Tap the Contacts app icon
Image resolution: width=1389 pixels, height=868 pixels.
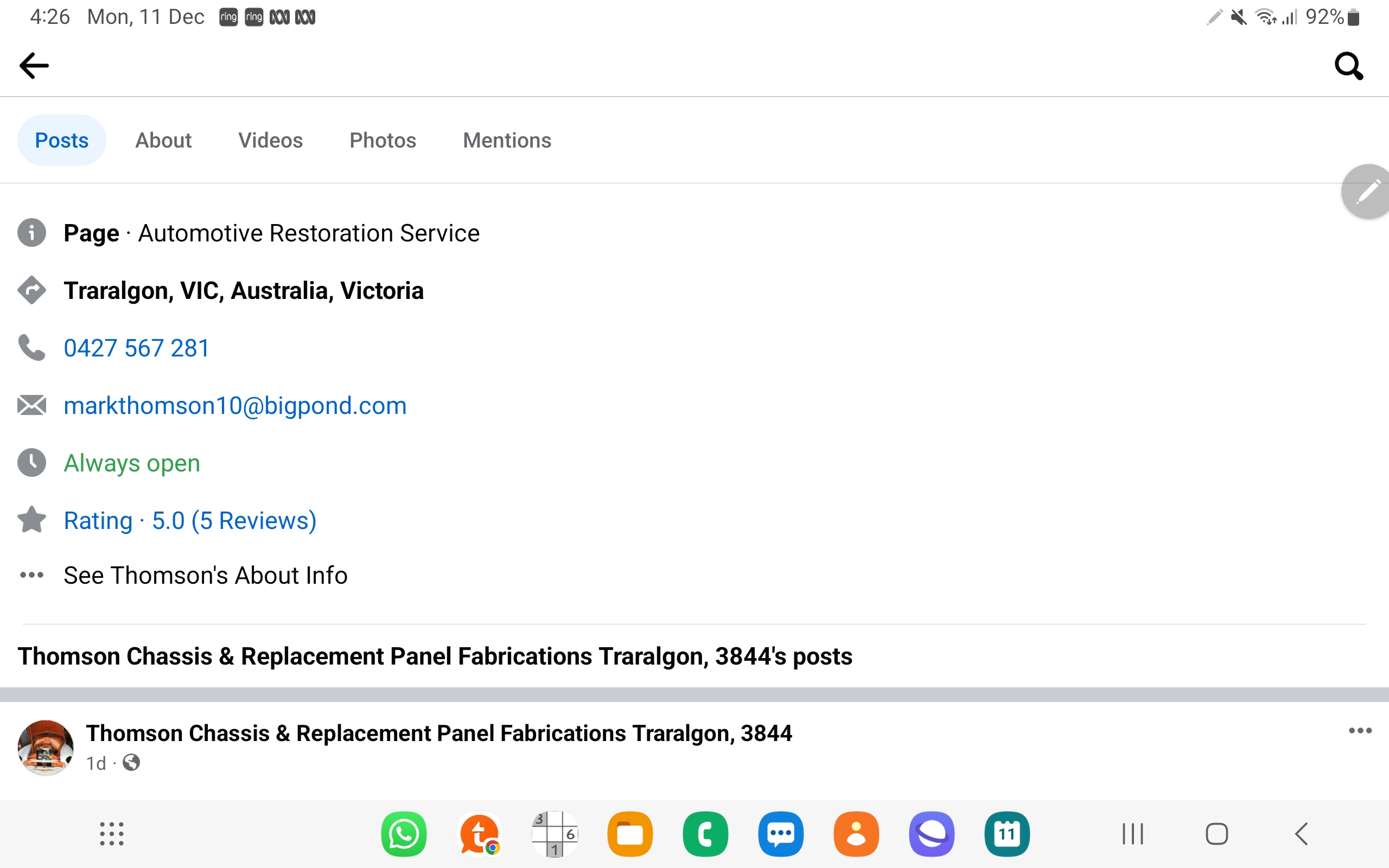coord(856,834)
